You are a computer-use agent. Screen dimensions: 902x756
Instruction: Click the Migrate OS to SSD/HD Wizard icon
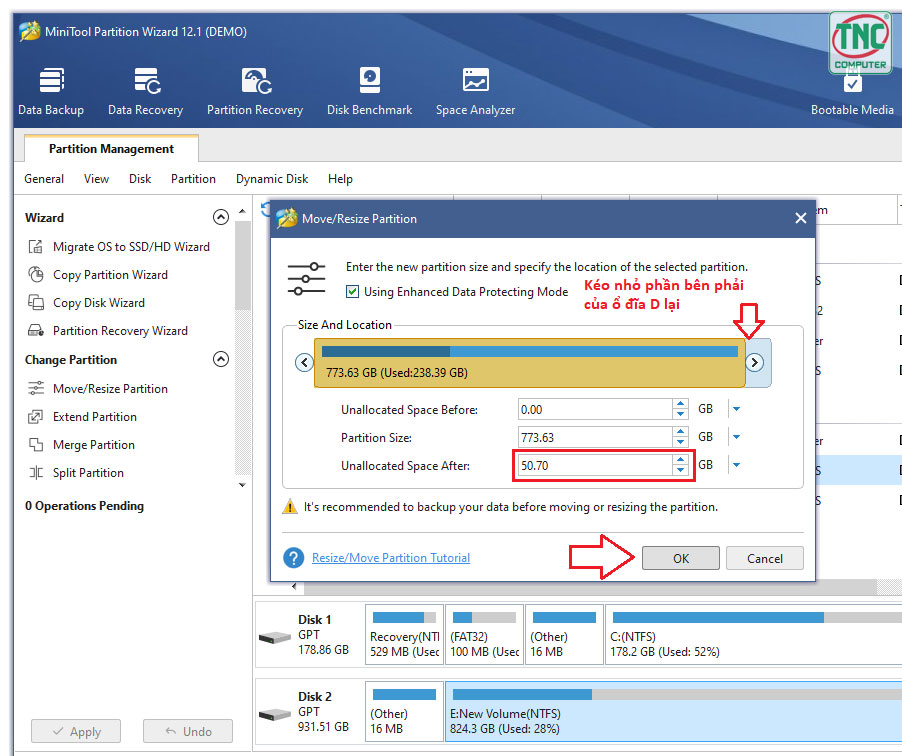(36, 247)
